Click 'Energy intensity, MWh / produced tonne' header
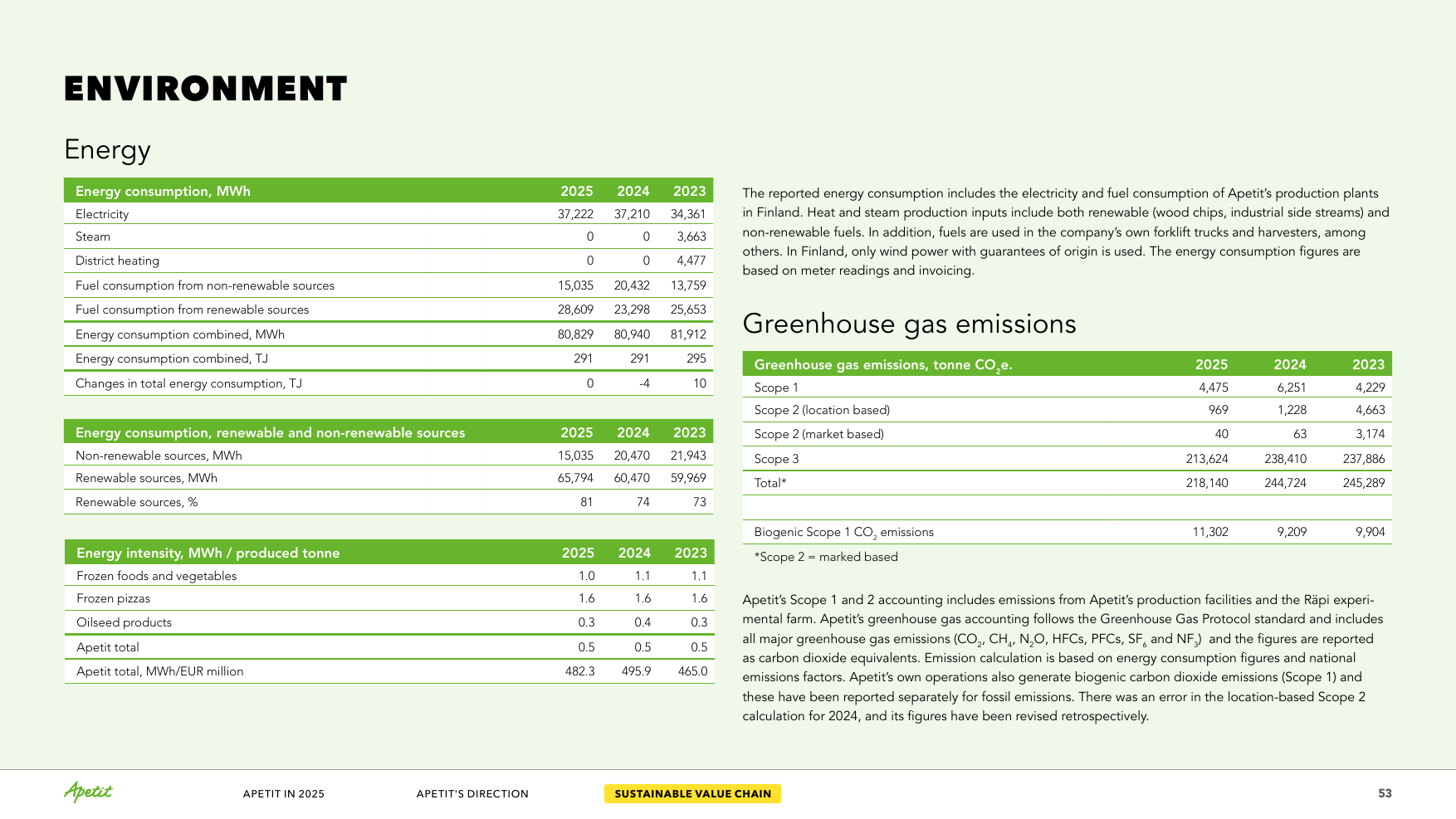Viewport: 1456px width, 819px height. [x=208, y=553]
